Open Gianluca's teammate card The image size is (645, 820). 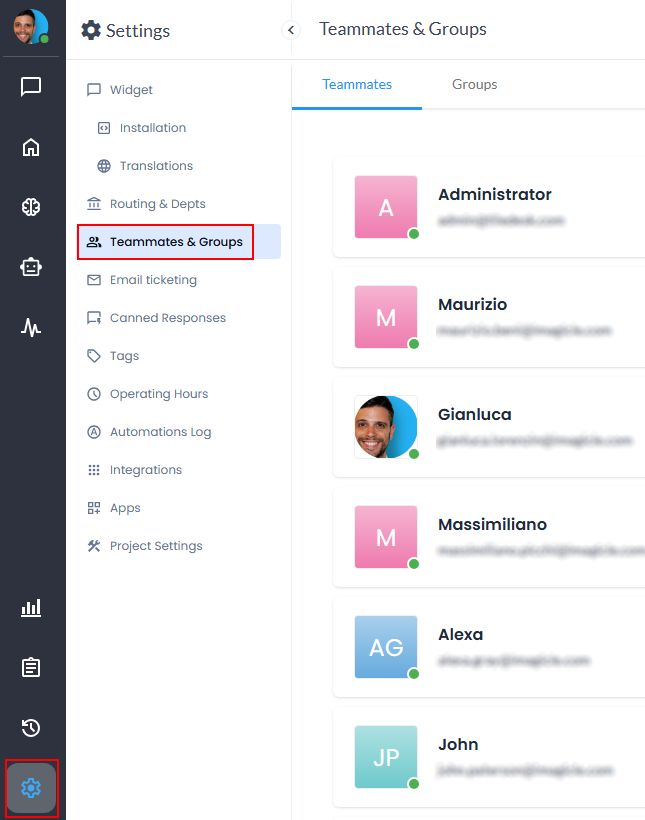tap(490, 426)
